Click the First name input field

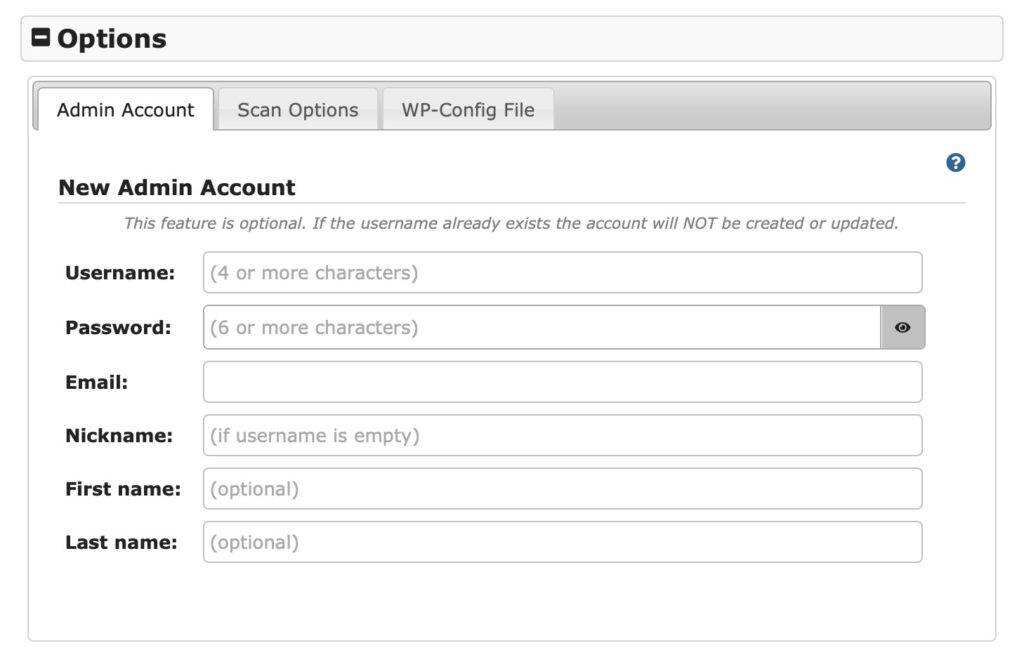point(562,489)
